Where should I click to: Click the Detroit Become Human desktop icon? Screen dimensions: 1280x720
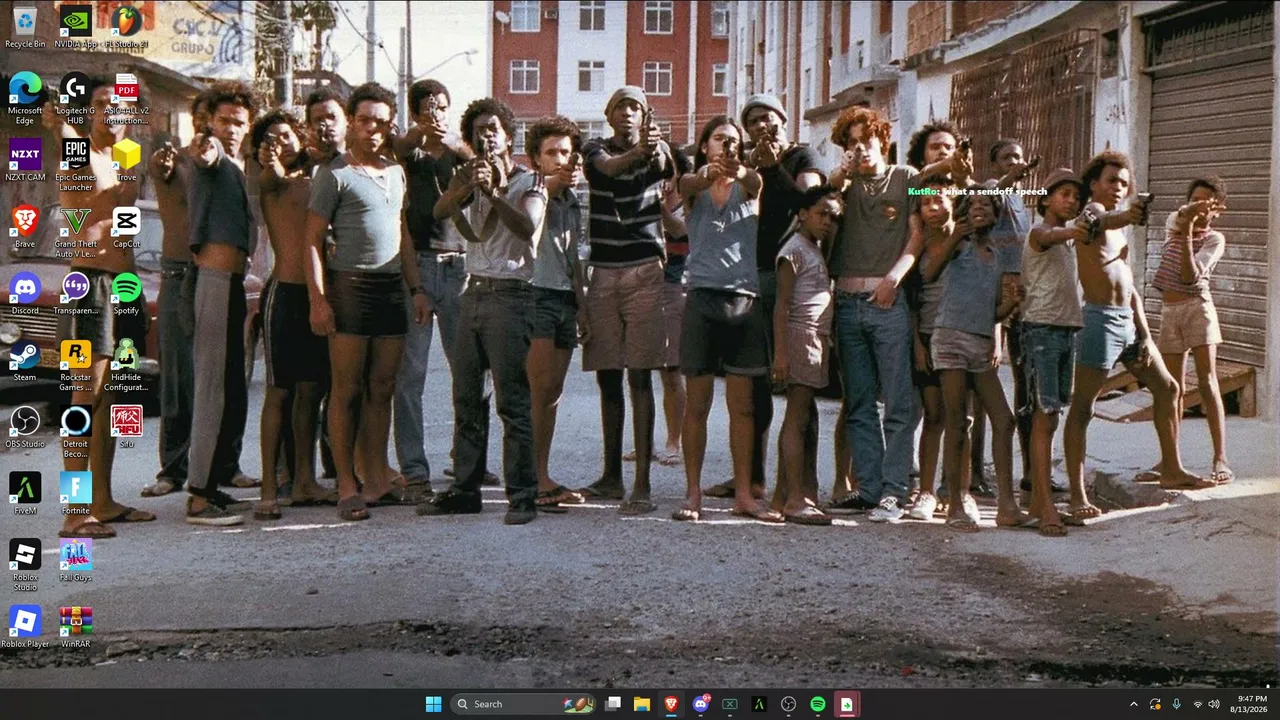tap(75, 432)
